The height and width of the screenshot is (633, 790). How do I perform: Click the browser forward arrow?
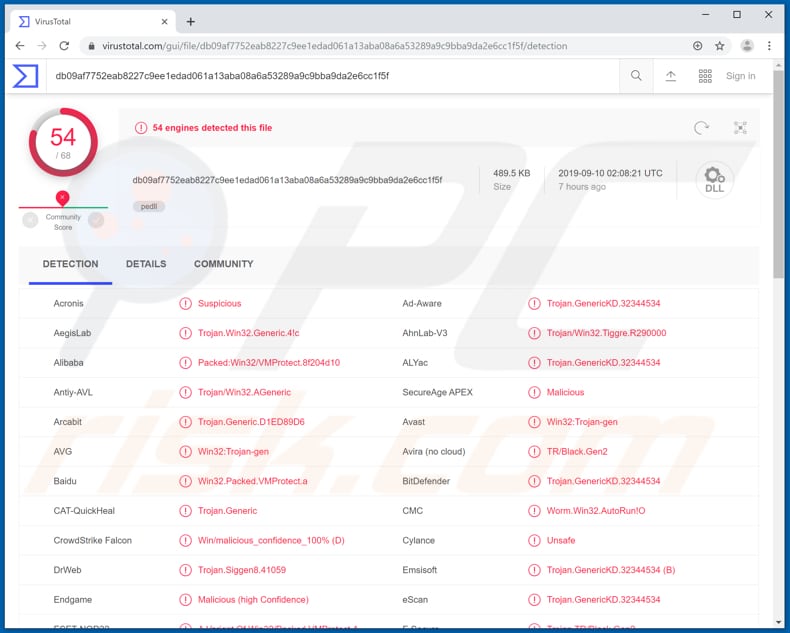pos(42,46)
